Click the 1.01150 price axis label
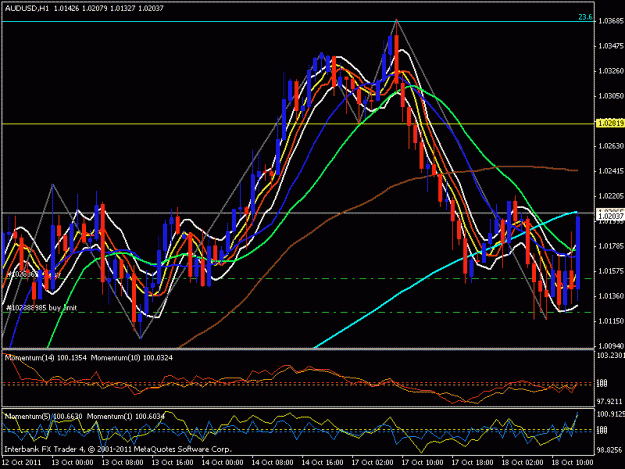625x469 pixels. [611, 321]
